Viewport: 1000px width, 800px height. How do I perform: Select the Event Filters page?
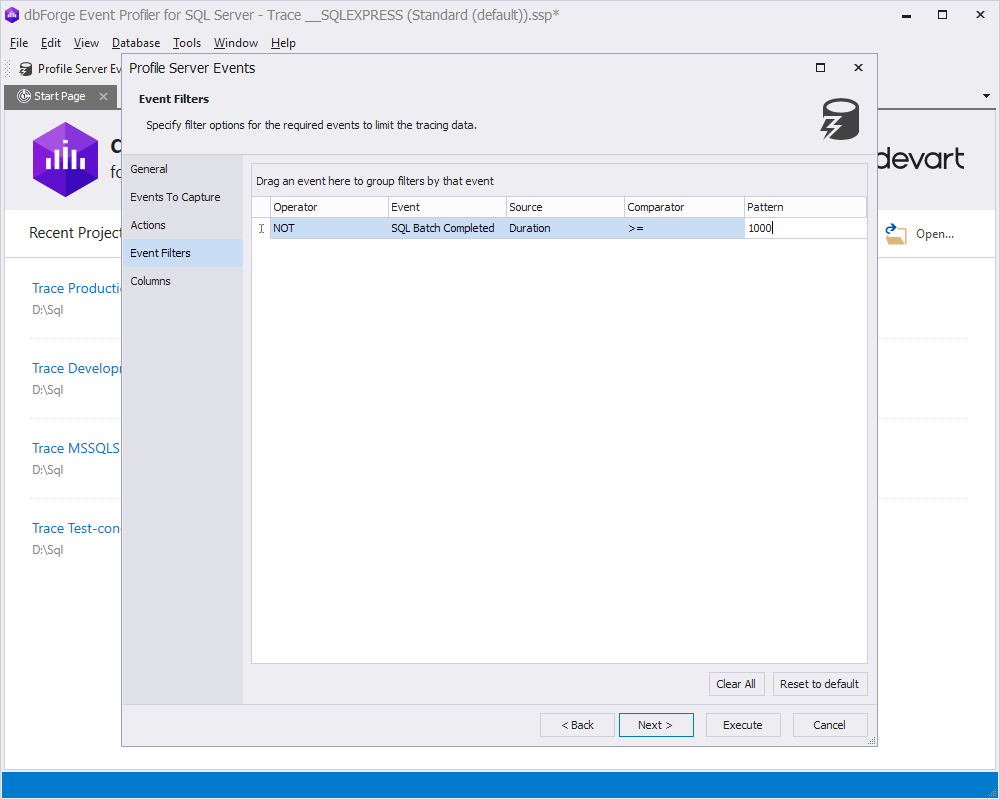(x=182, y=253)
